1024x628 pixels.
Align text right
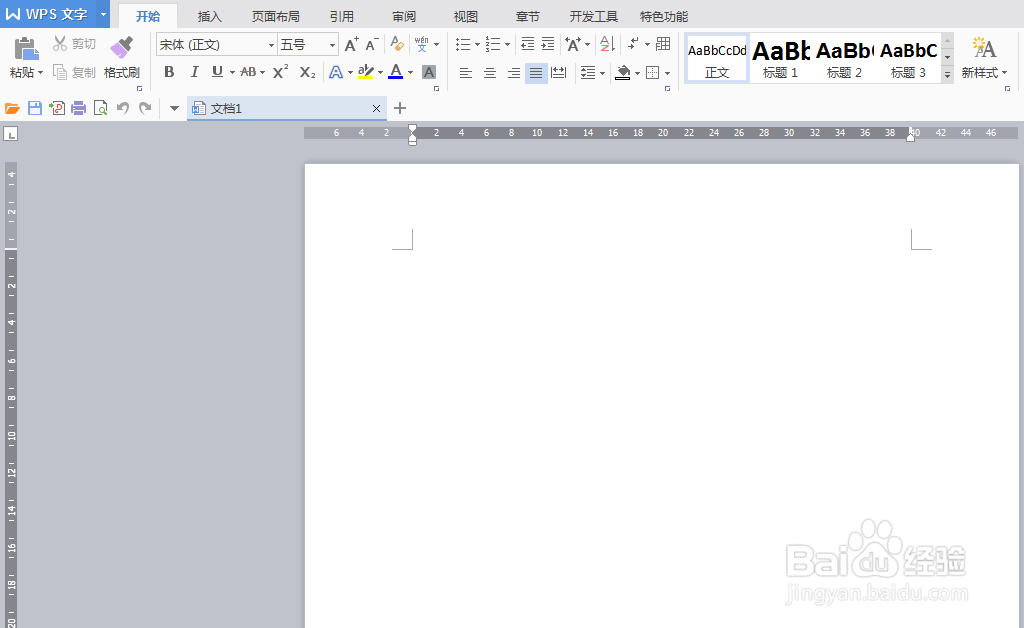pos(514,72)
